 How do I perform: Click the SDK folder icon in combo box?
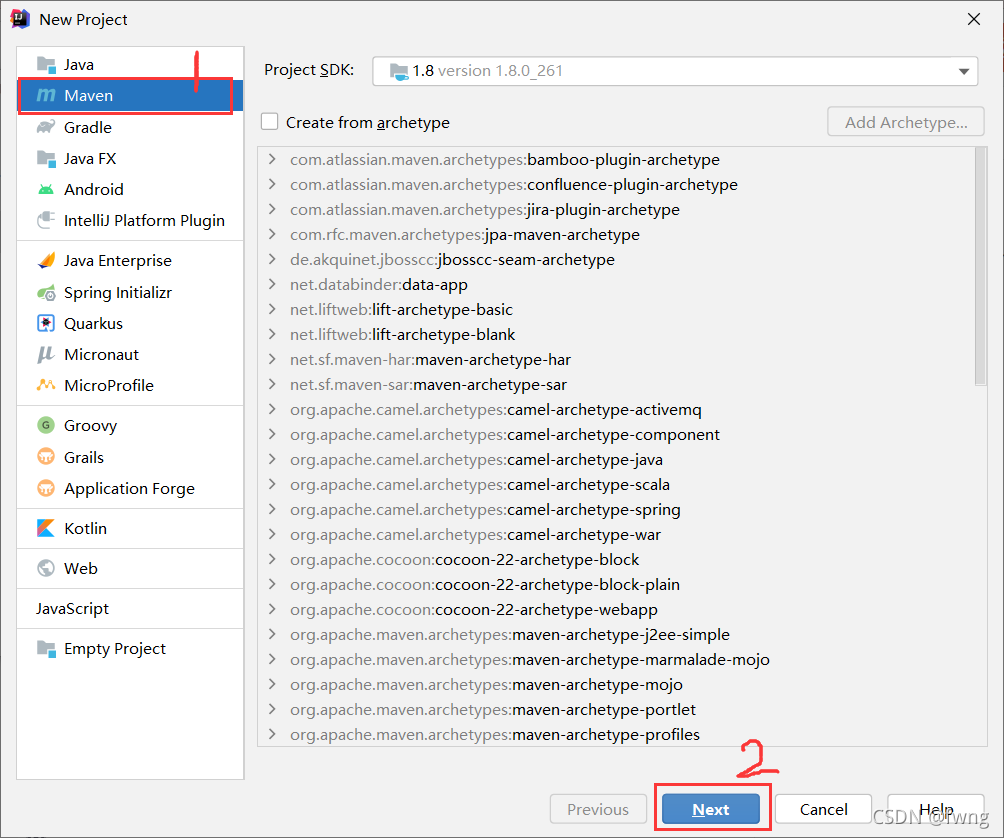tap(399, 71)
